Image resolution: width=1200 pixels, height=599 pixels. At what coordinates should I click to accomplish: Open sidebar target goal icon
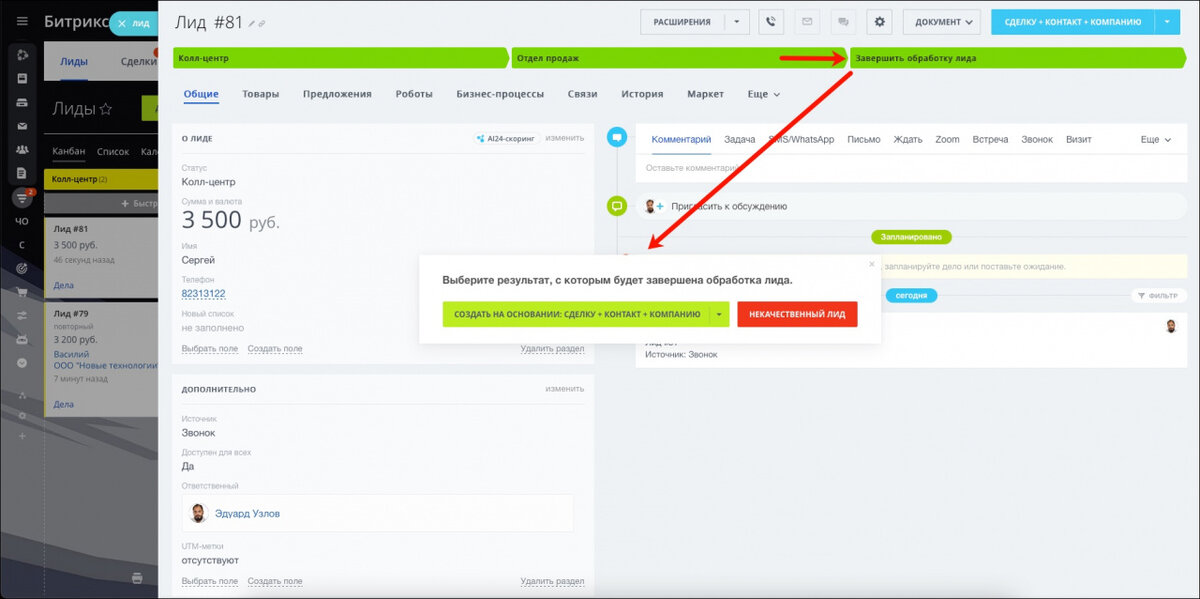pos(22,268)
